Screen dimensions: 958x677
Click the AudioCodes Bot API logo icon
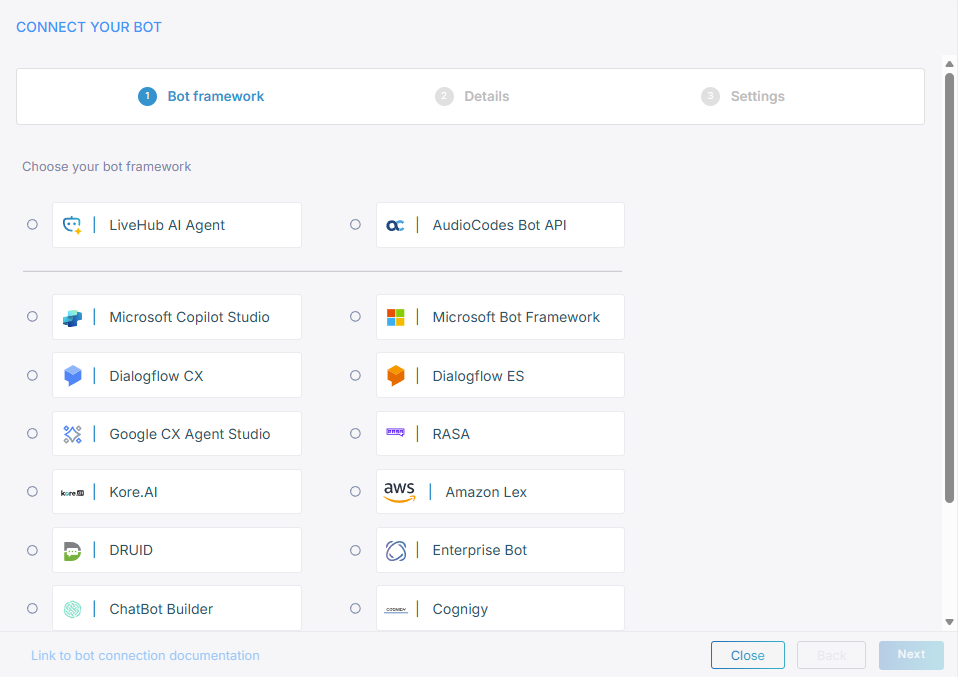pos(395,225)
